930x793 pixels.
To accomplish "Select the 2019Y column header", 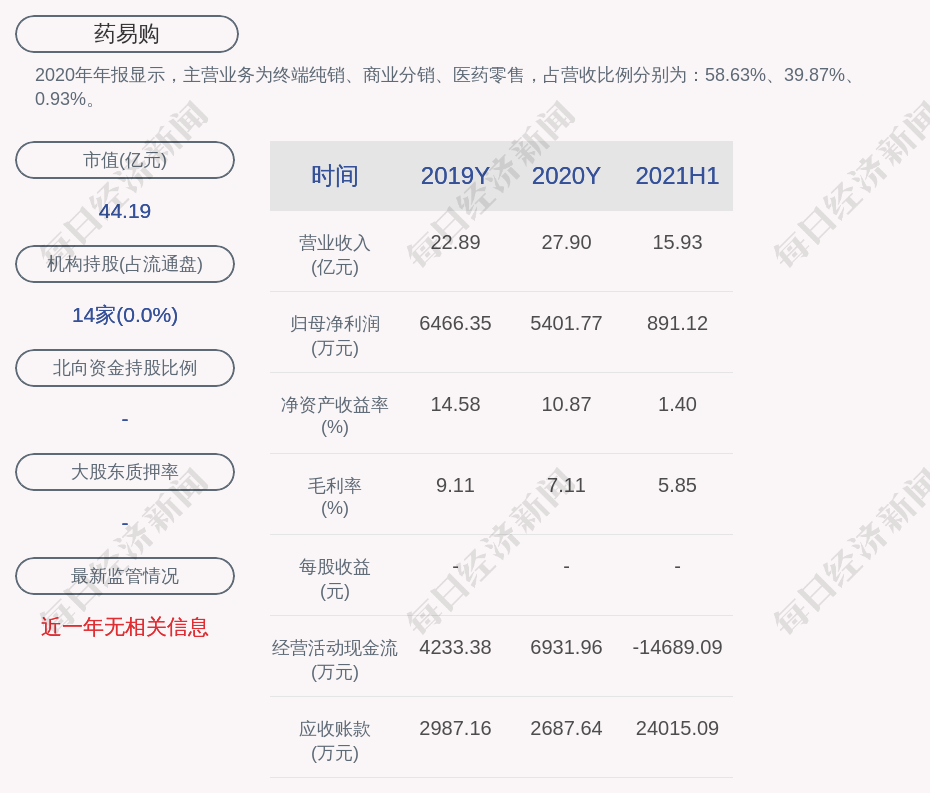I will tap(455, 176).
